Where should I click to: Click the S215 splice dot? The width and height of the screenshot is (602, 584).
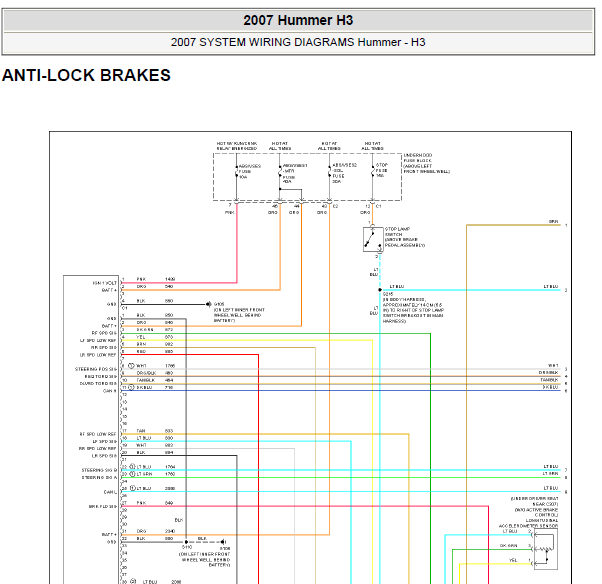tap(380, 290)
